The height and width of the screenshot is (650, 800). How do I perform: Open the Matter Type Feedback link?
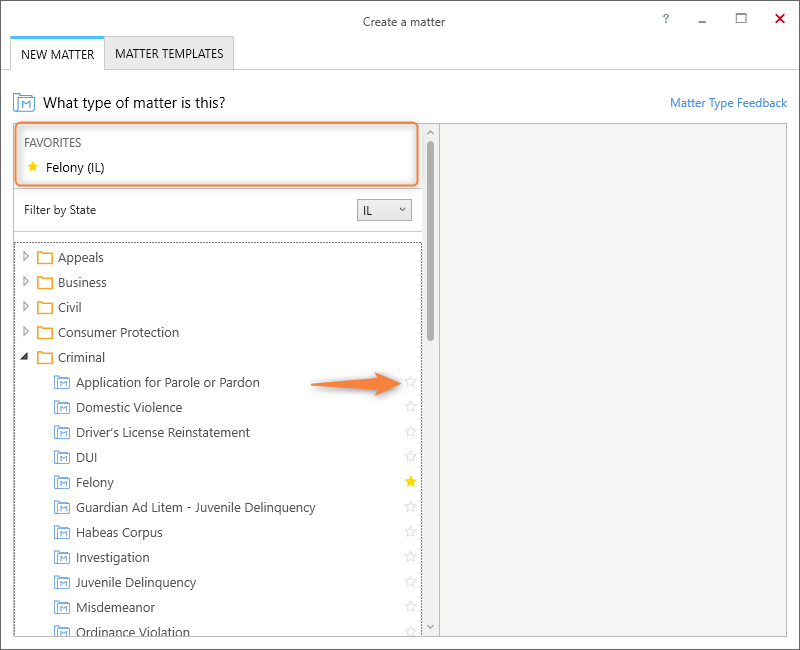[x=728, y=103]
